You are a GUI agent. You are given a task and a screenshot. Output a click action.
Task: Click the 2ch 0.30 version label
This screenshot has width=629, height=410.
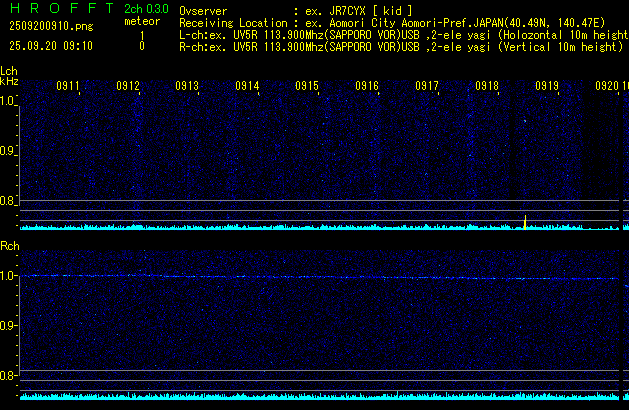click(146, 9)
